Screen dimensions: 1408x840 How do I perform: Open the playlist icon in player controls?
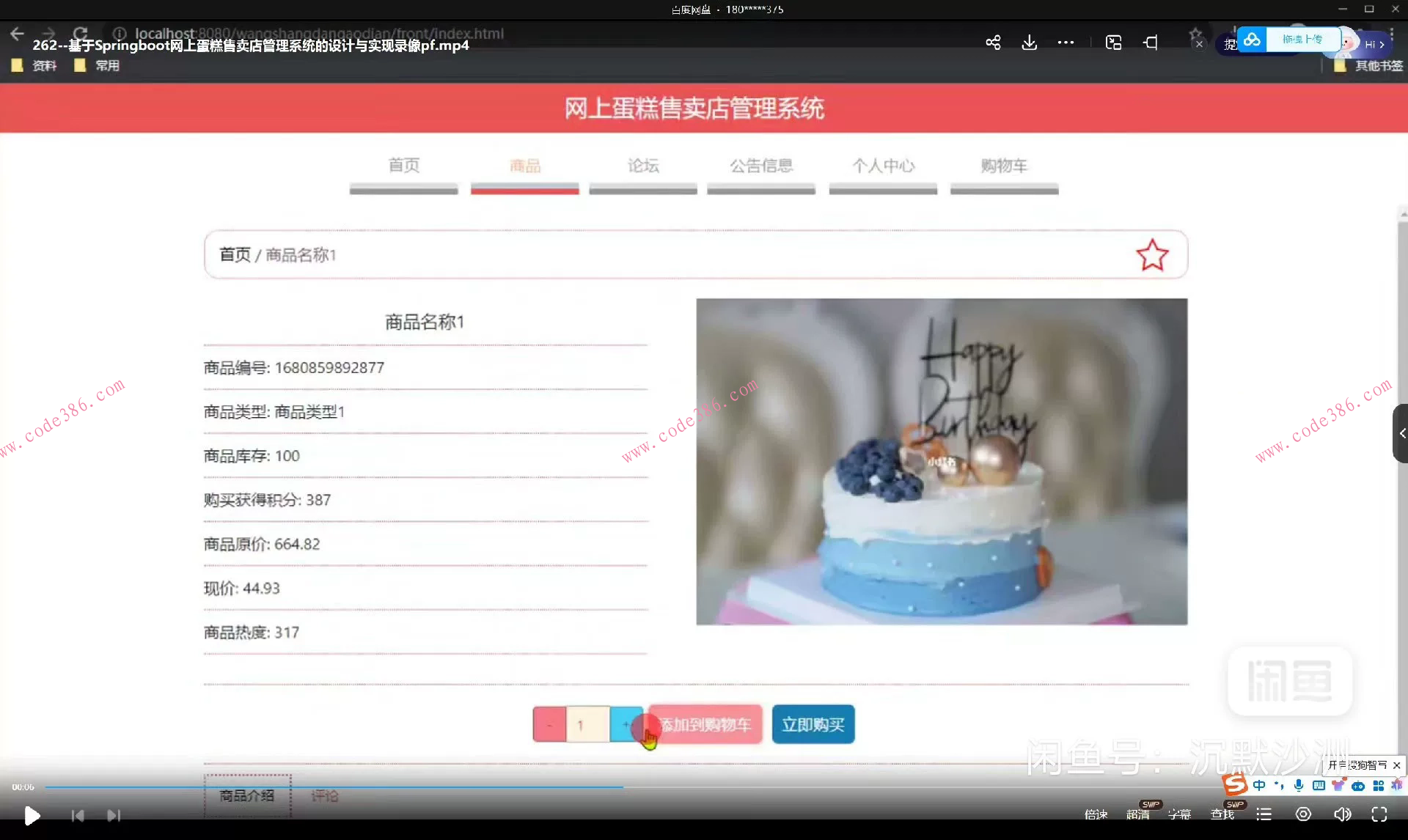[1264, 814]
